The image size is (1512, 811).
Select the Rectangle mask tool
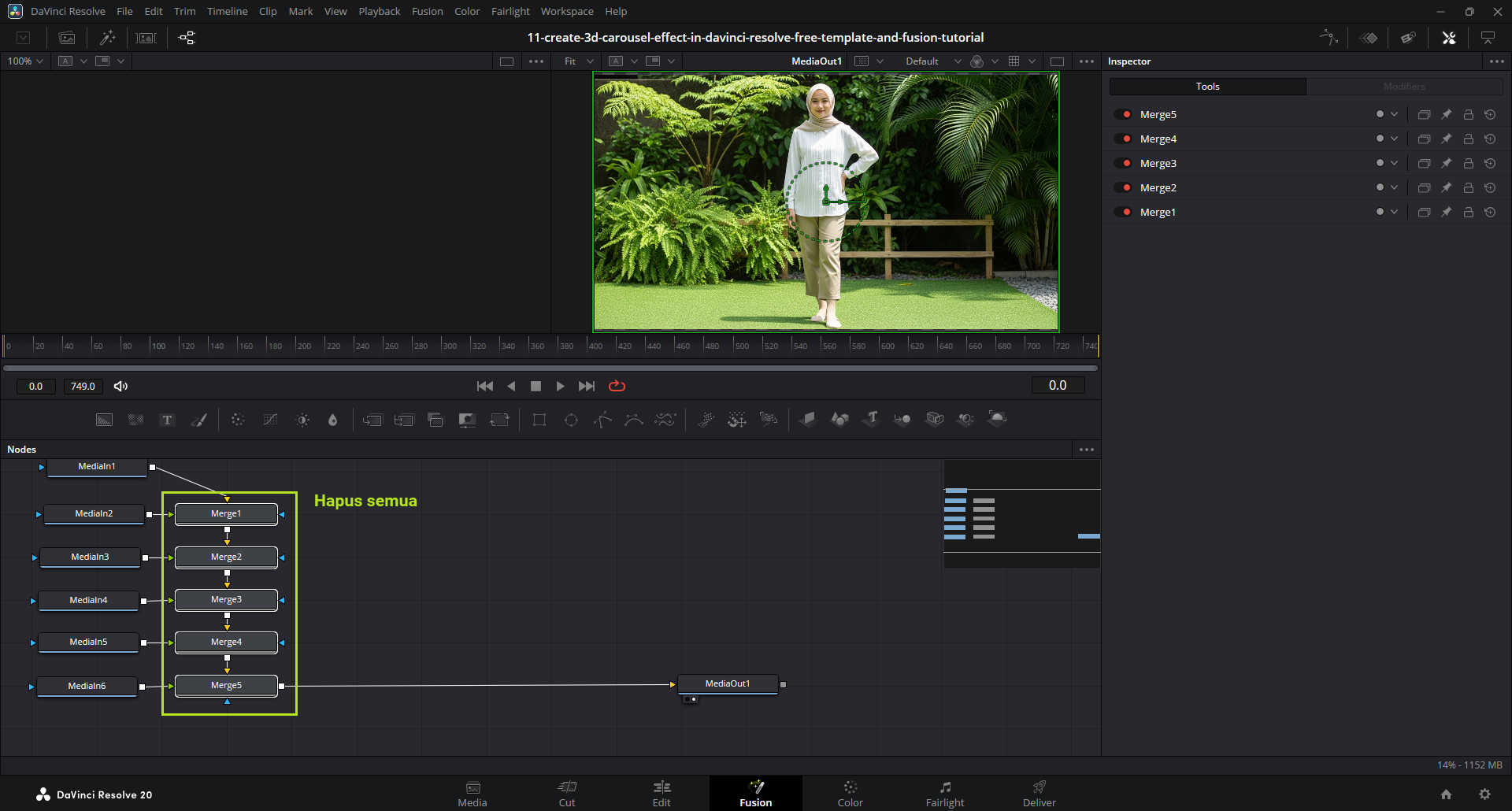(539, 420)
